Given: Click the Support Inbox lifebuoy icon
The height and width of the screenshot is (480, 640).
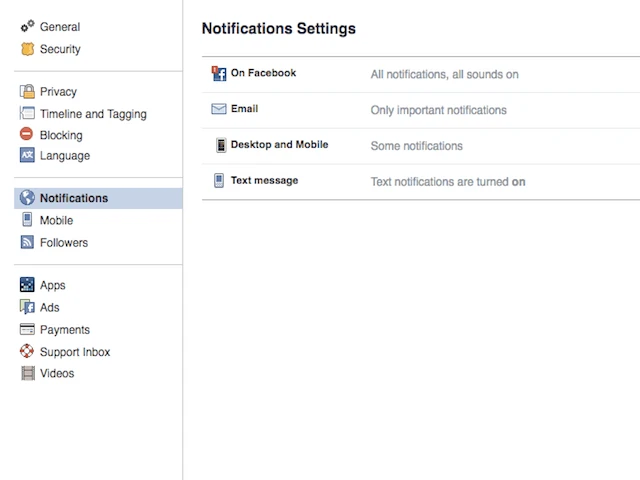Looking at the screenshot, I should pos(27,352).
